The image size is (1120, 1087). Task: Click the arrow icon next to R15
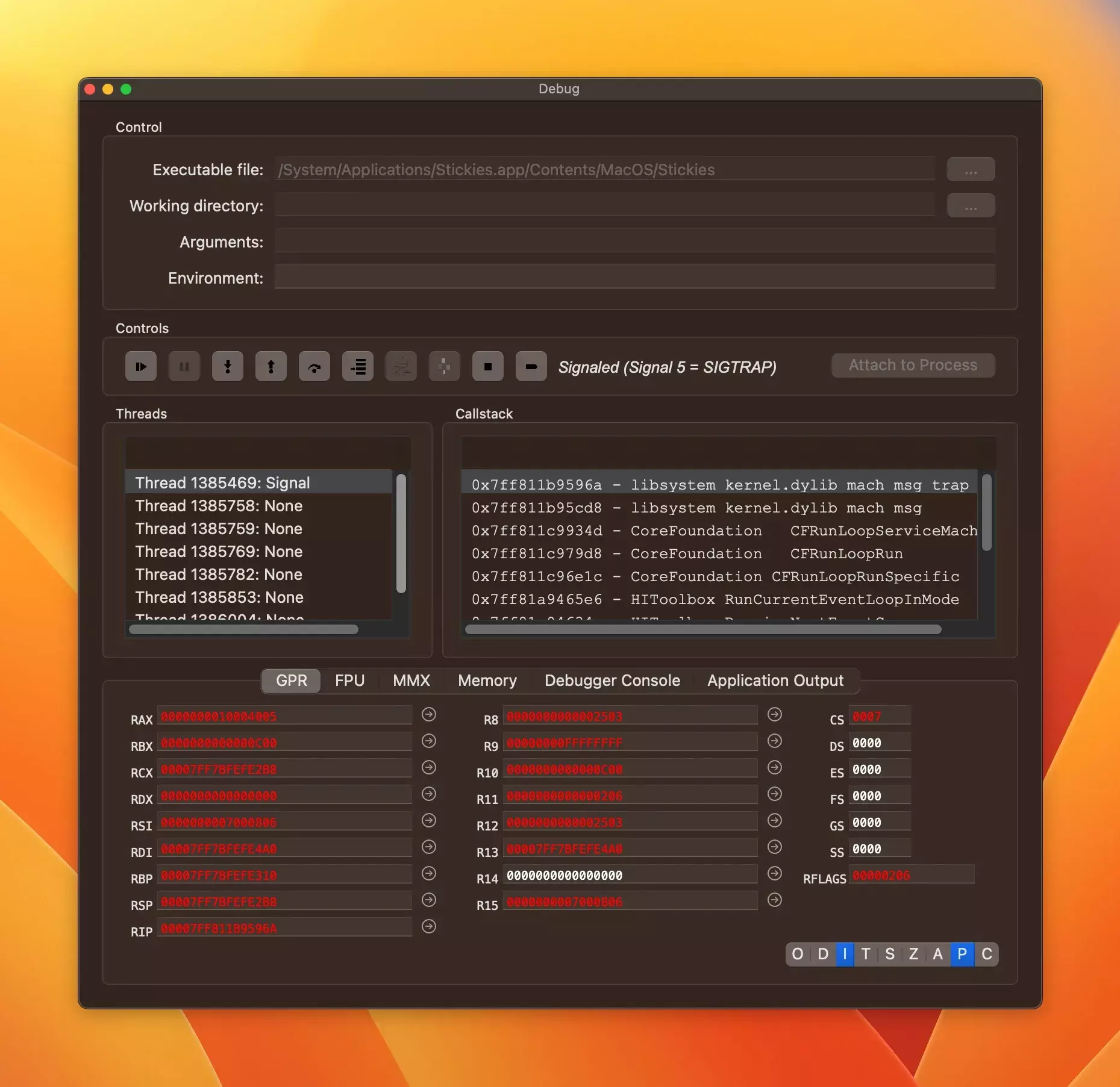(775, 900)
